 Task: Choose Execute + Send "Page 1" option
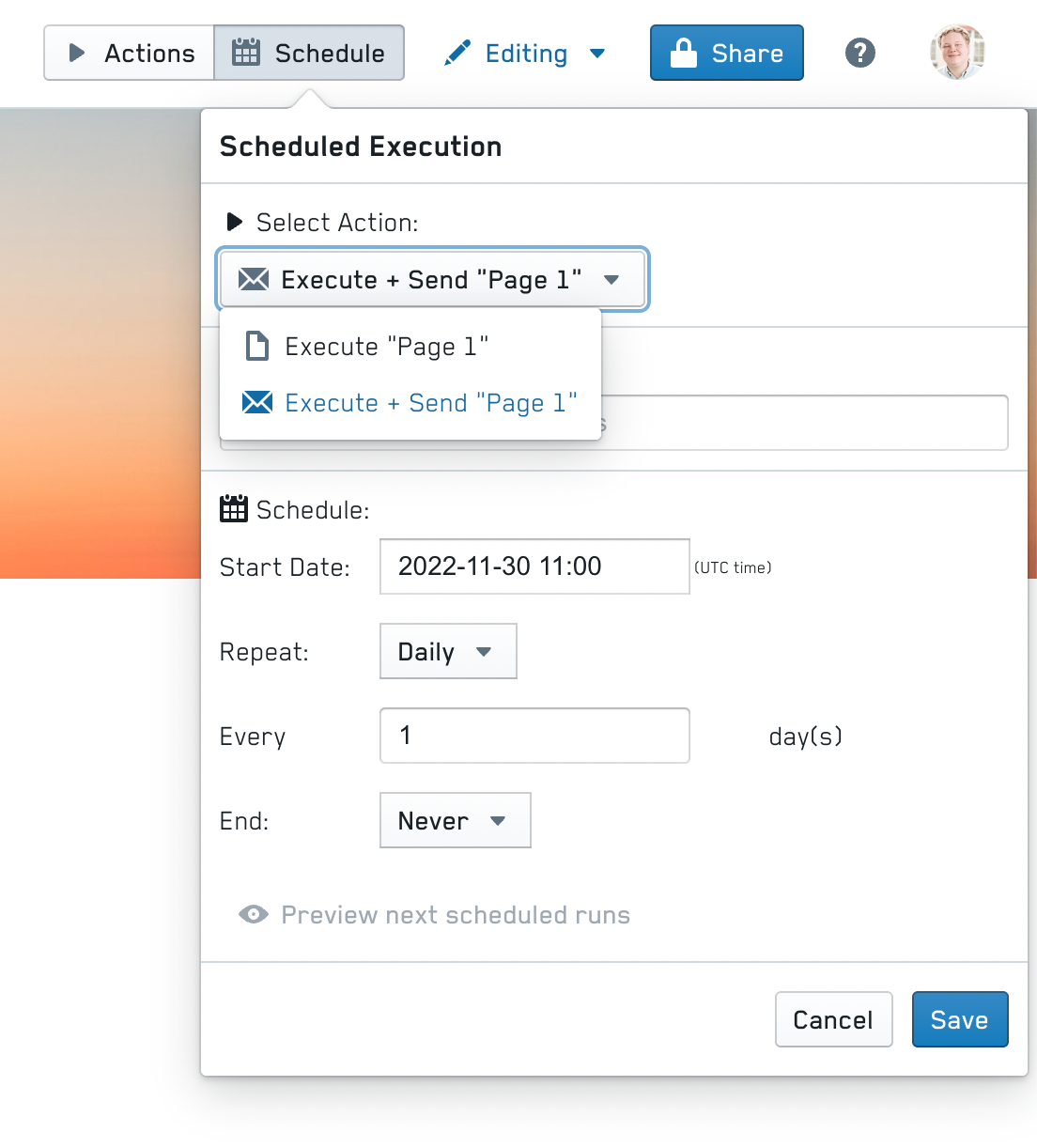410,402
